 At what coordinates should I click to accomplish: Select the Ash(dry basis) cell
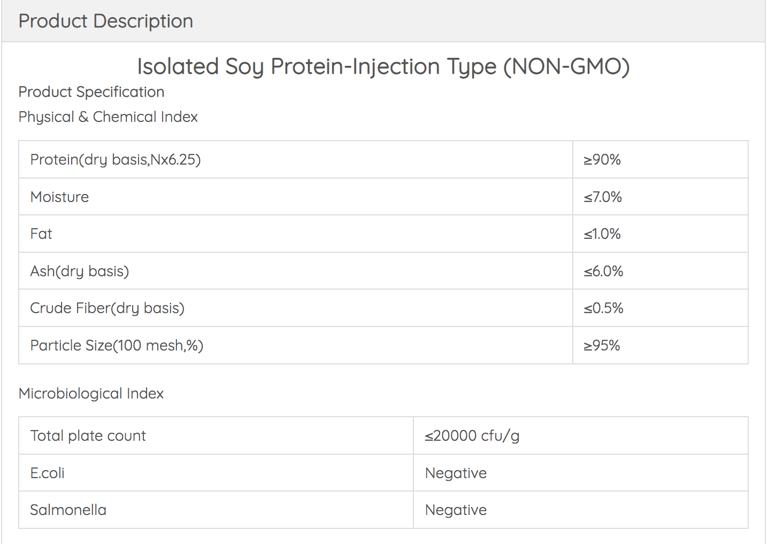pos(295,271)
